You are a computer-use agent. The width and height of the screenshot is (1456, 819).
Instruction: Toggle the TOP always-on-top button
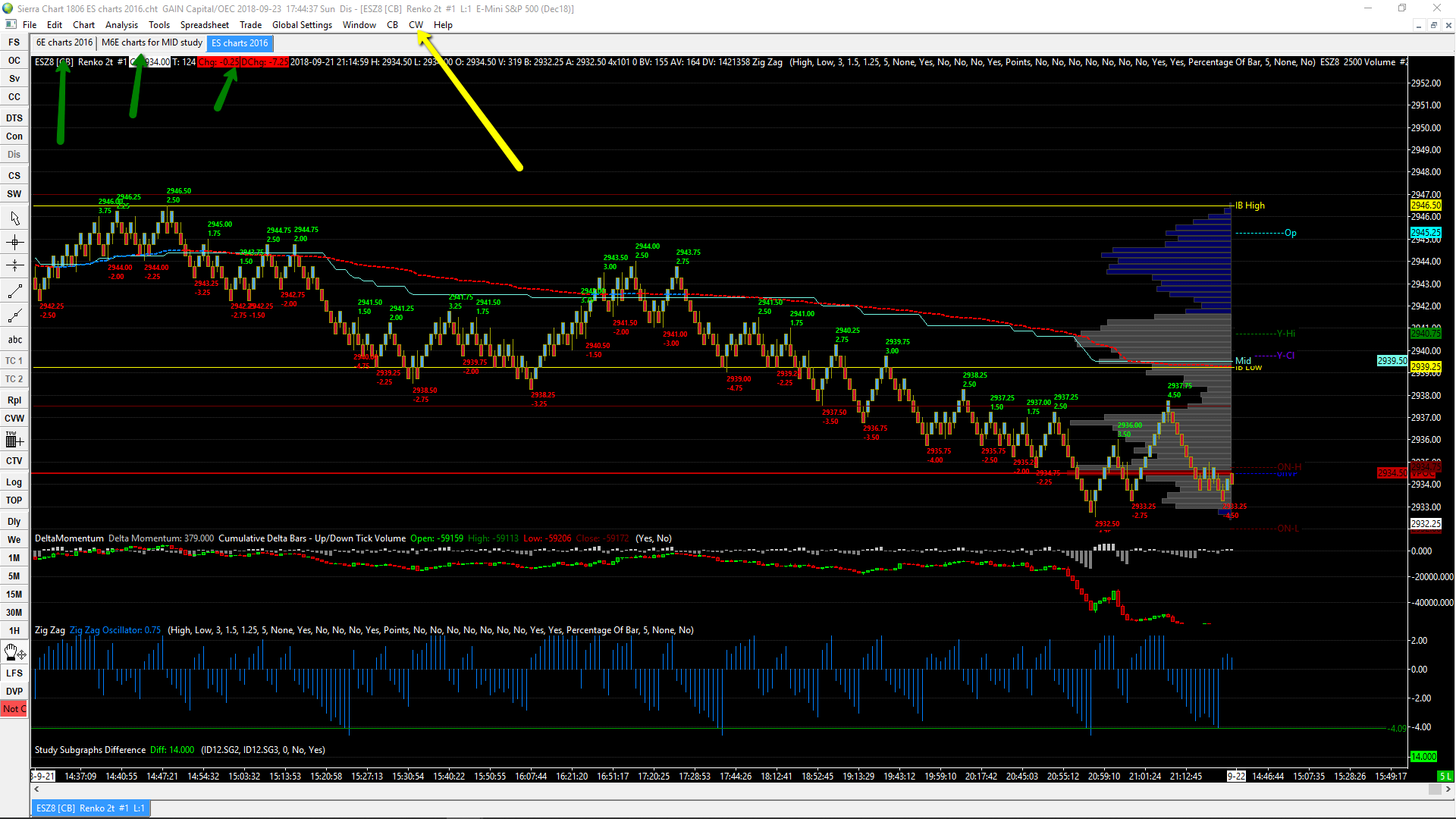click(x=14, y=500)
